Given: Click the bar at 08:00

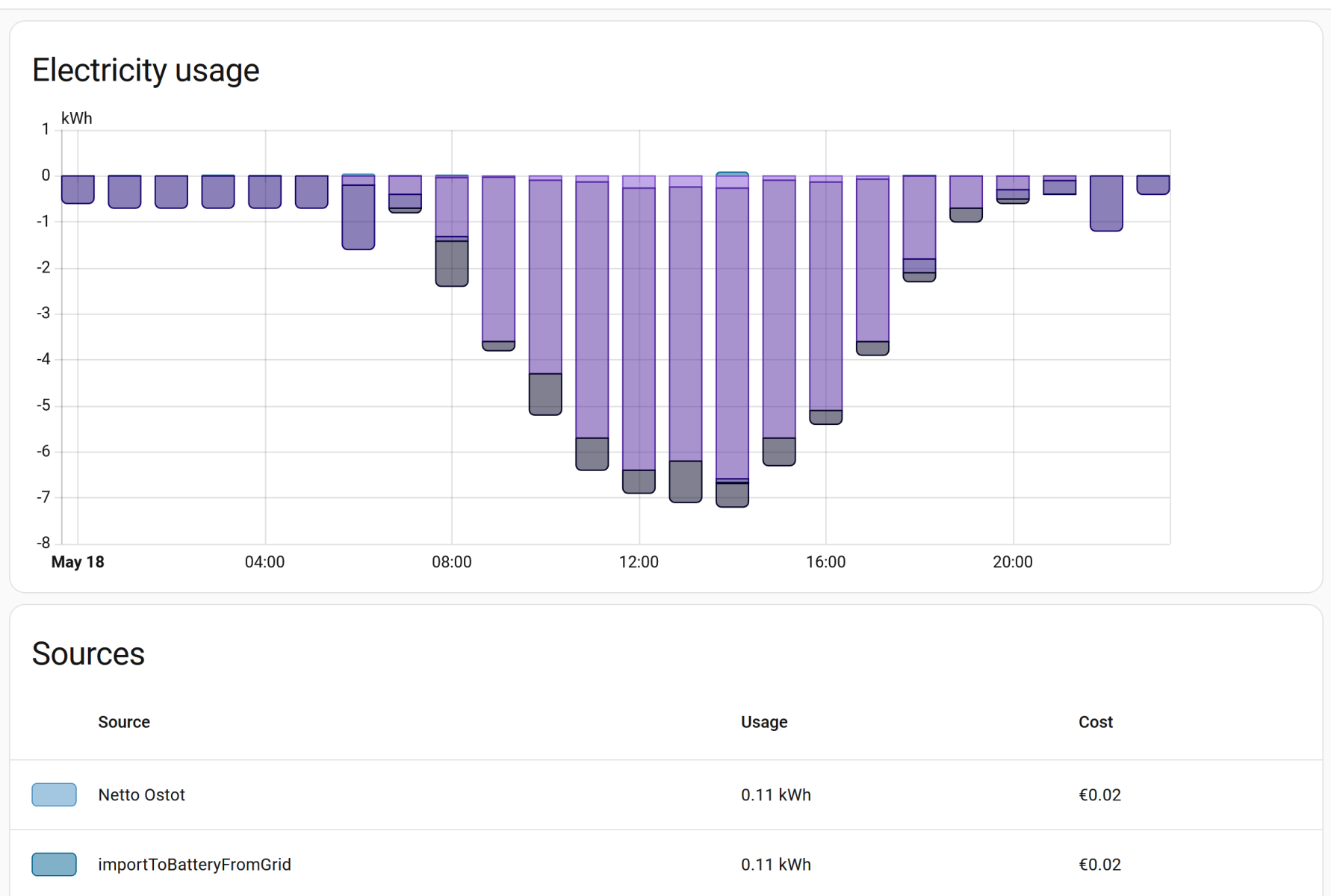Looking at the screenshot, I should (452, 231).
